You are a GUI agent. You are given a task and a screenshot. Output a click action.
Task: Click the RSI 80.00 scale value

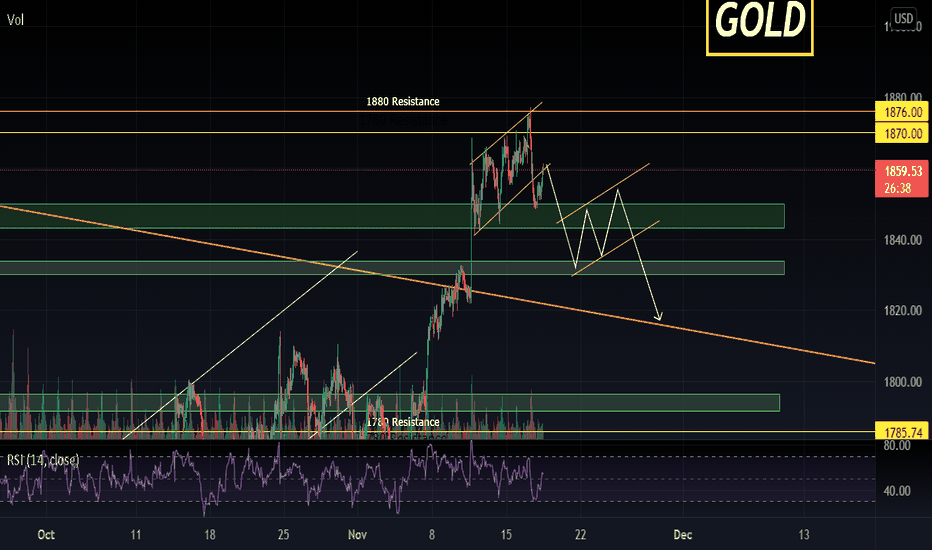897,445
